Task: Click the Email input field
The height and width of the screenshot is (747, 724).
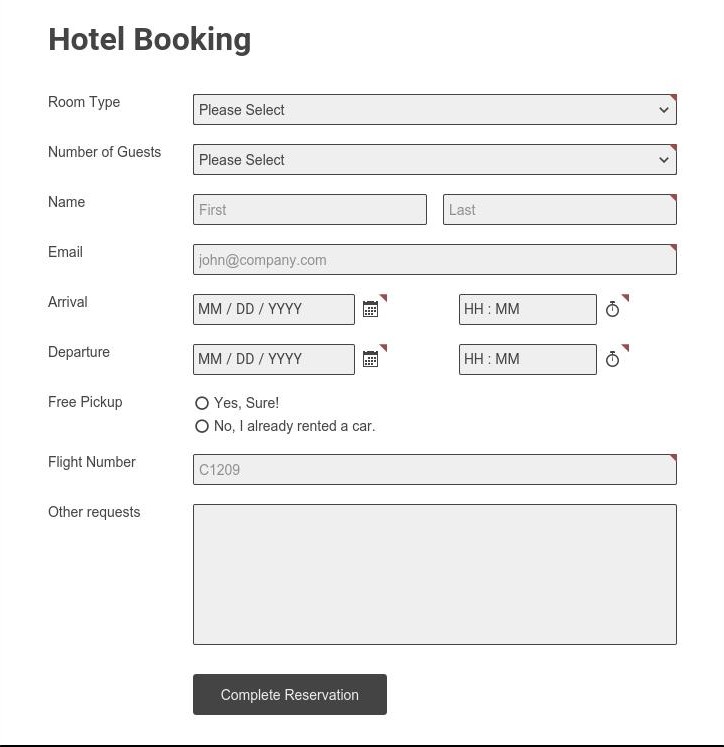Action: (x=434, y=260)
